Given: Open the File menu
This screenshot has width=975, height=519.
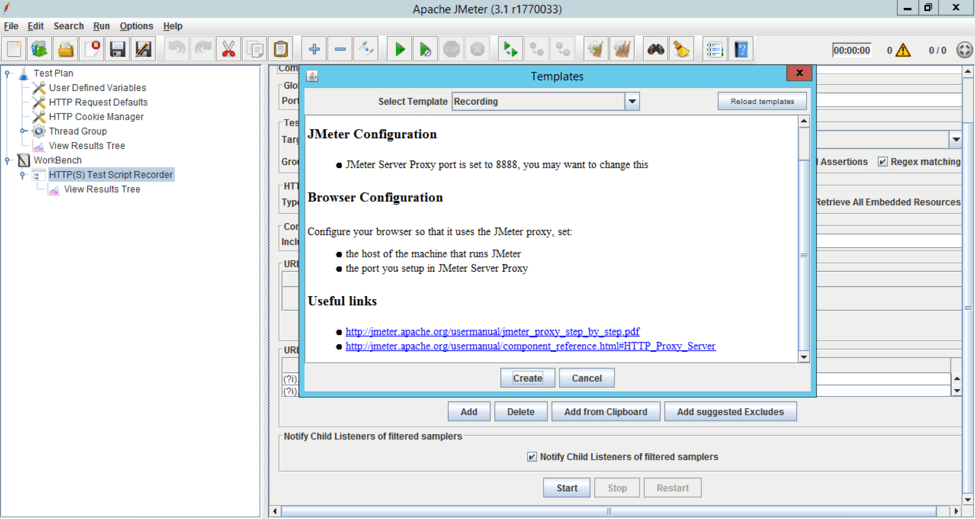Looking at the screenshot, I should pos(11,26).
